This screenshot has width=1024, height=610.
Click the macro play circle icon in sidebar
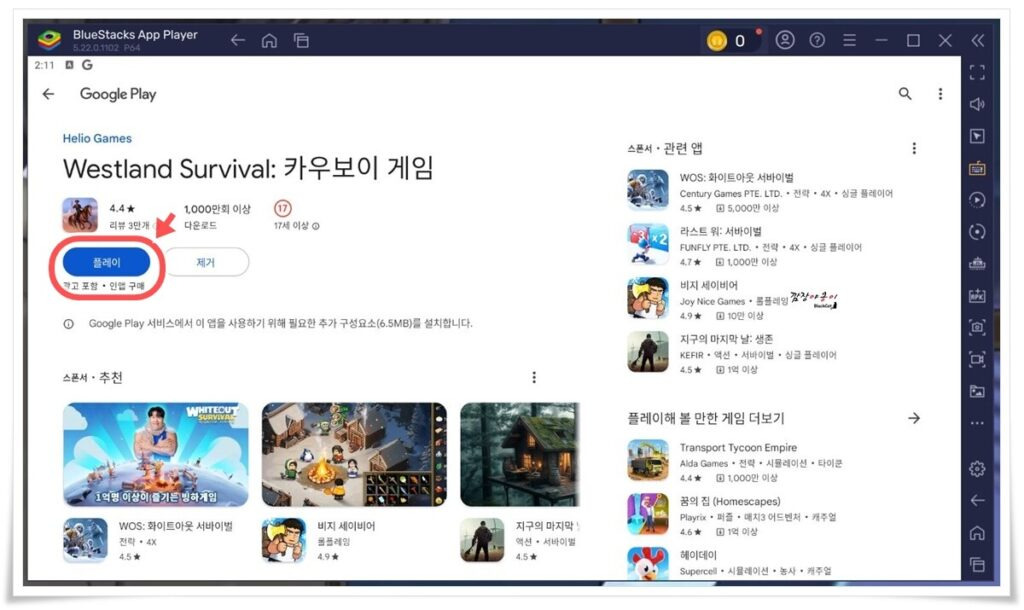pos(977,200)
